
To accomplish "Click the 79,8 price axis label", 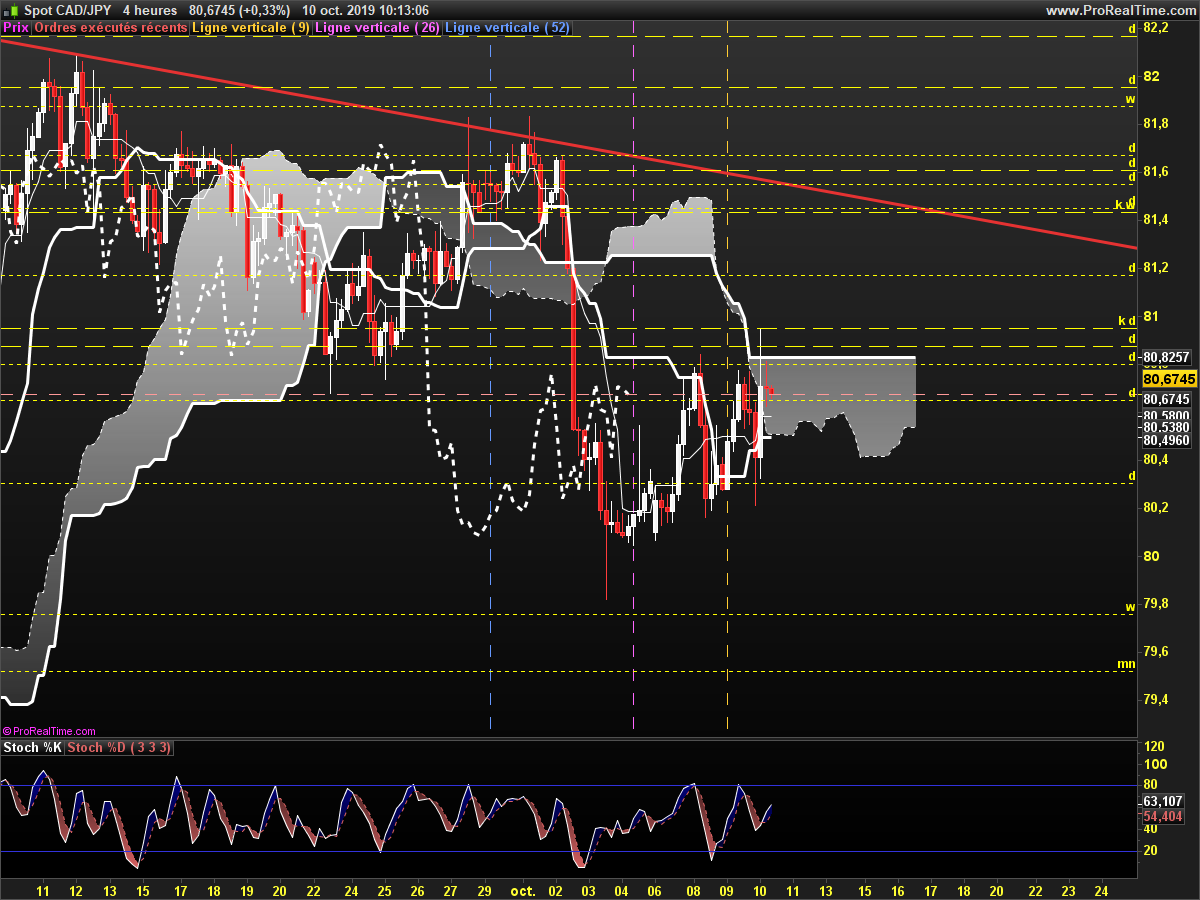I will point(1156,603).
